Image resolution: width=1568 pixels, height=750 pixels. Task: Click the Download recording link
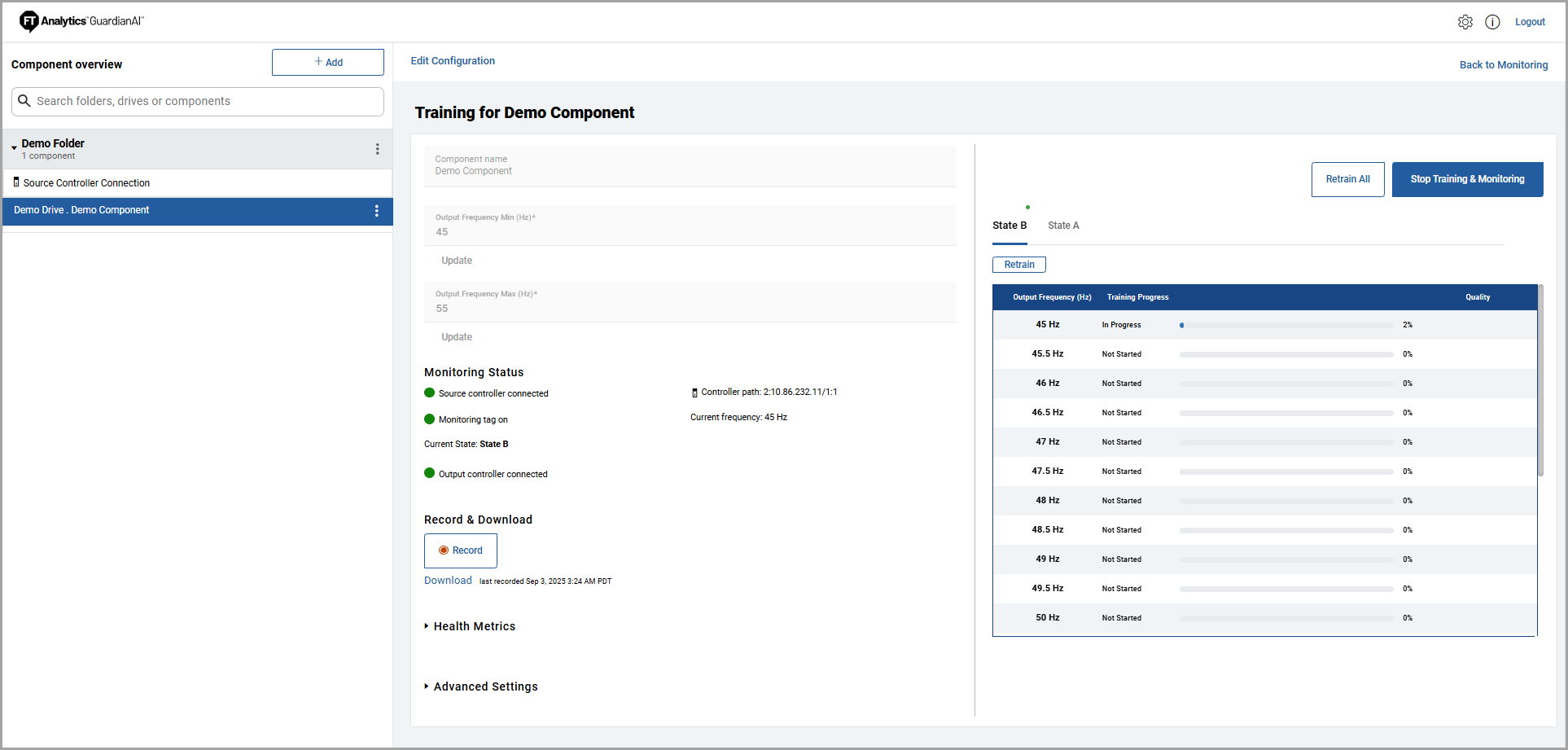coord(448,581)
